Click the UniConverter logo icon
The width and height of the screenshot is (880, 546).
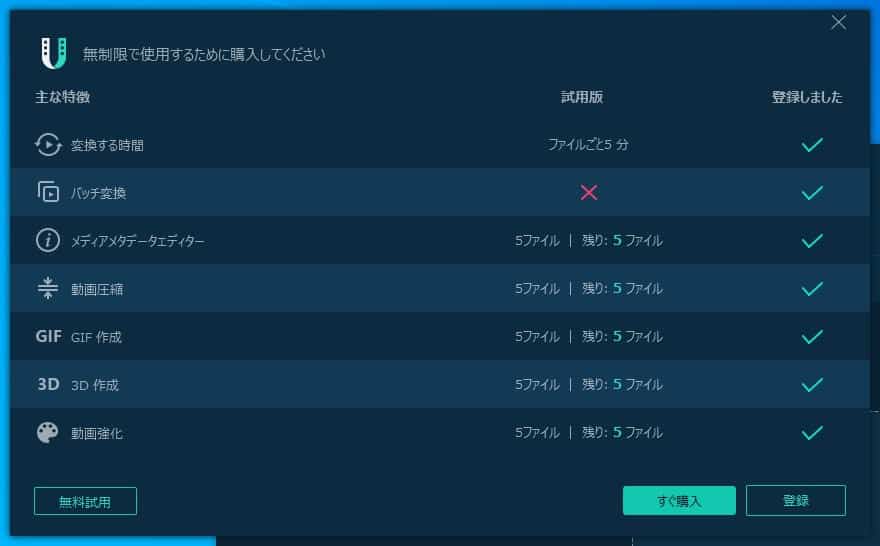tap(54, 53)
